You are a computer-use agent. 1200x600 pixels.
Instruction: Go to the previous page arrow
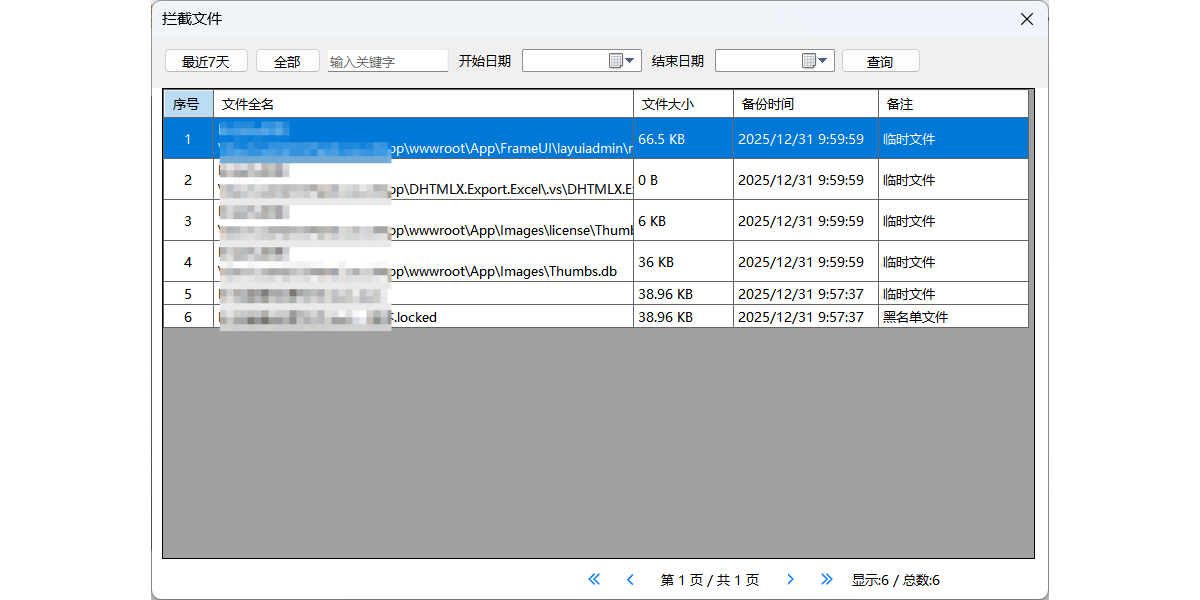tap(630, 579)
